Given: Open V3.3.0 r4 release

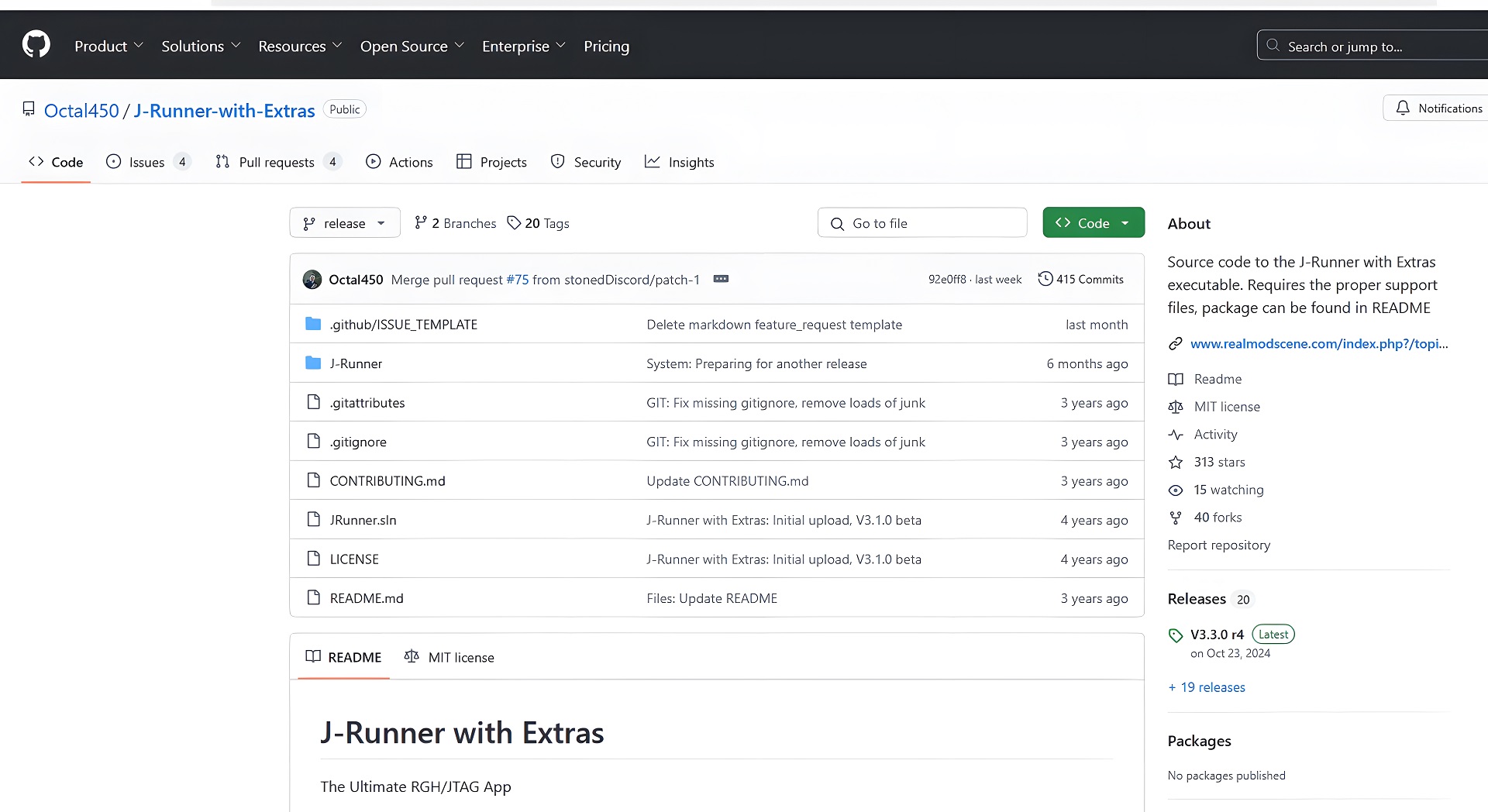Looking at the screenshot, I should pyautogui.click(x=1217, y=635).
